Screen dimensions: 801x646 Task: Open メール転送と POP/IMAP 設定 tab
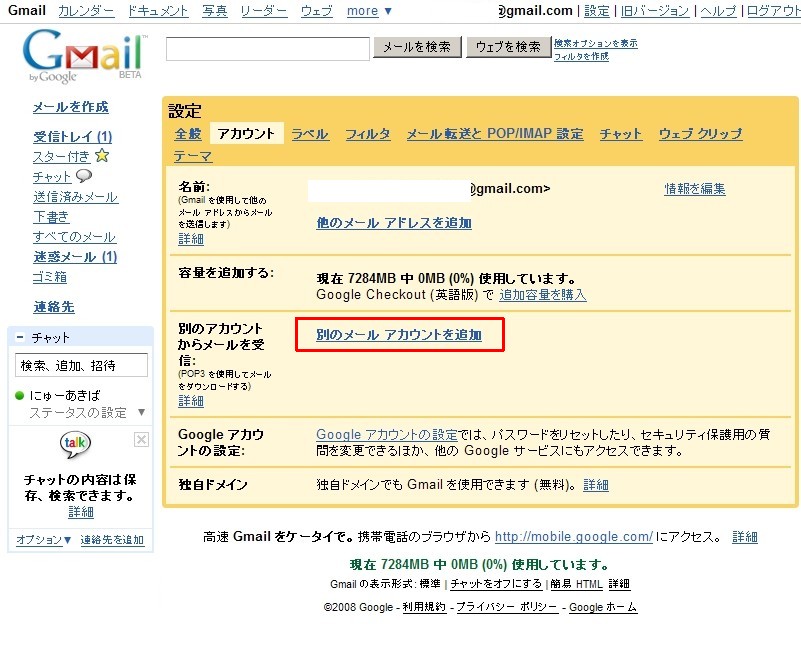pyautogui.click(x=494, y=134)
